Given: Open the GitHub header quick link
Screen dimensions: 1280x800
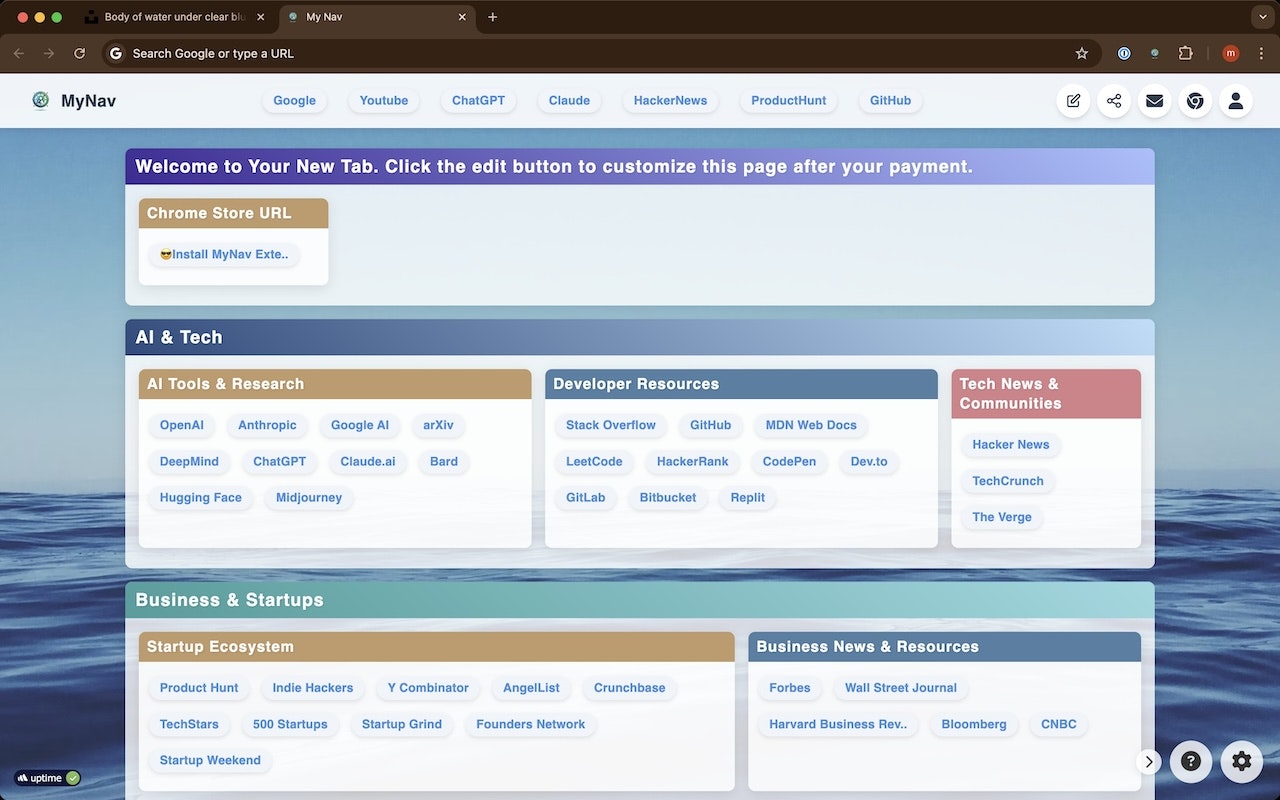Looking at the screenshot, I should (890, 101).
